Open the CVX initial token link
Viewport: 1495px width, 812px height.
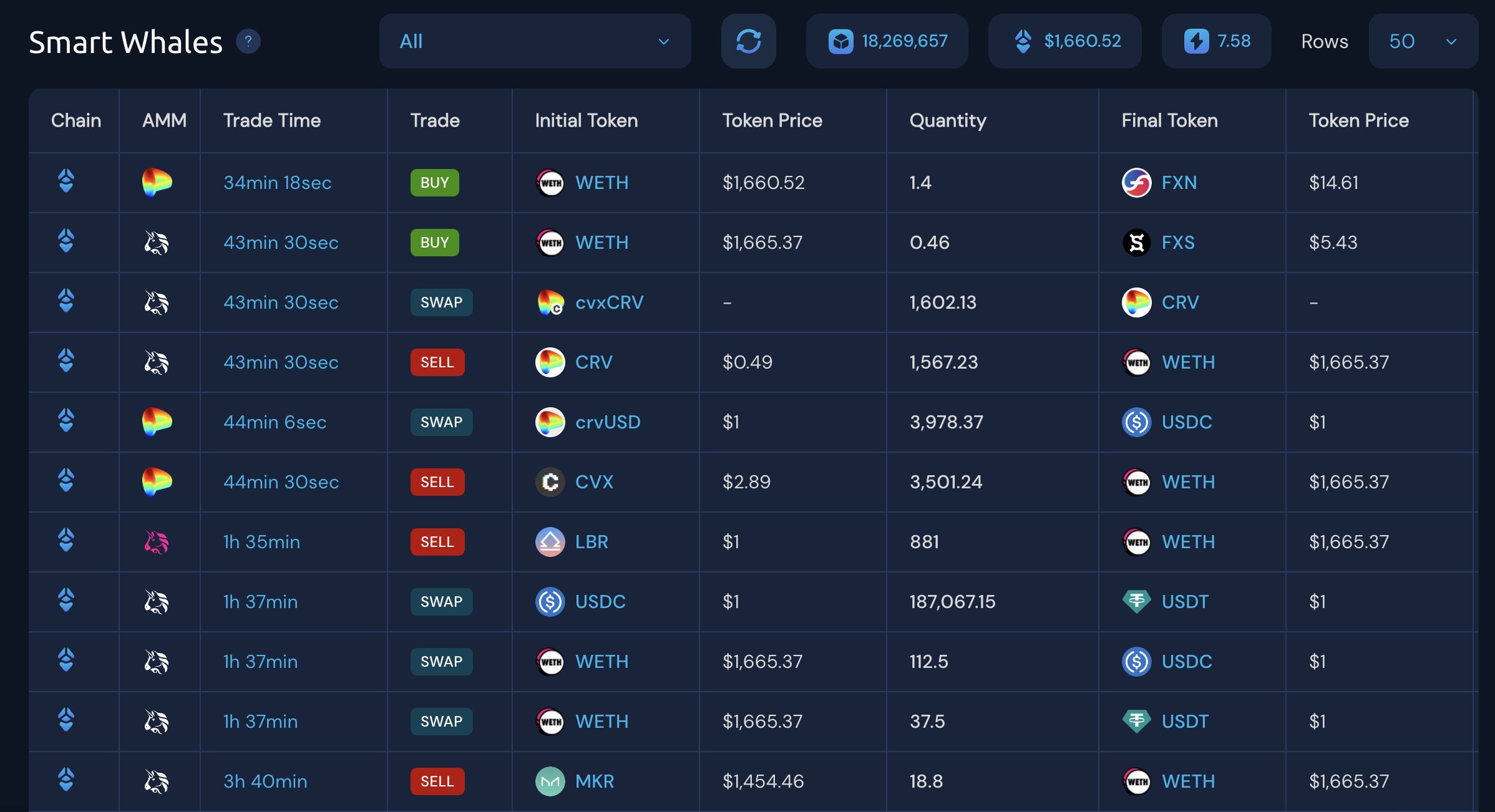[594, 482]
